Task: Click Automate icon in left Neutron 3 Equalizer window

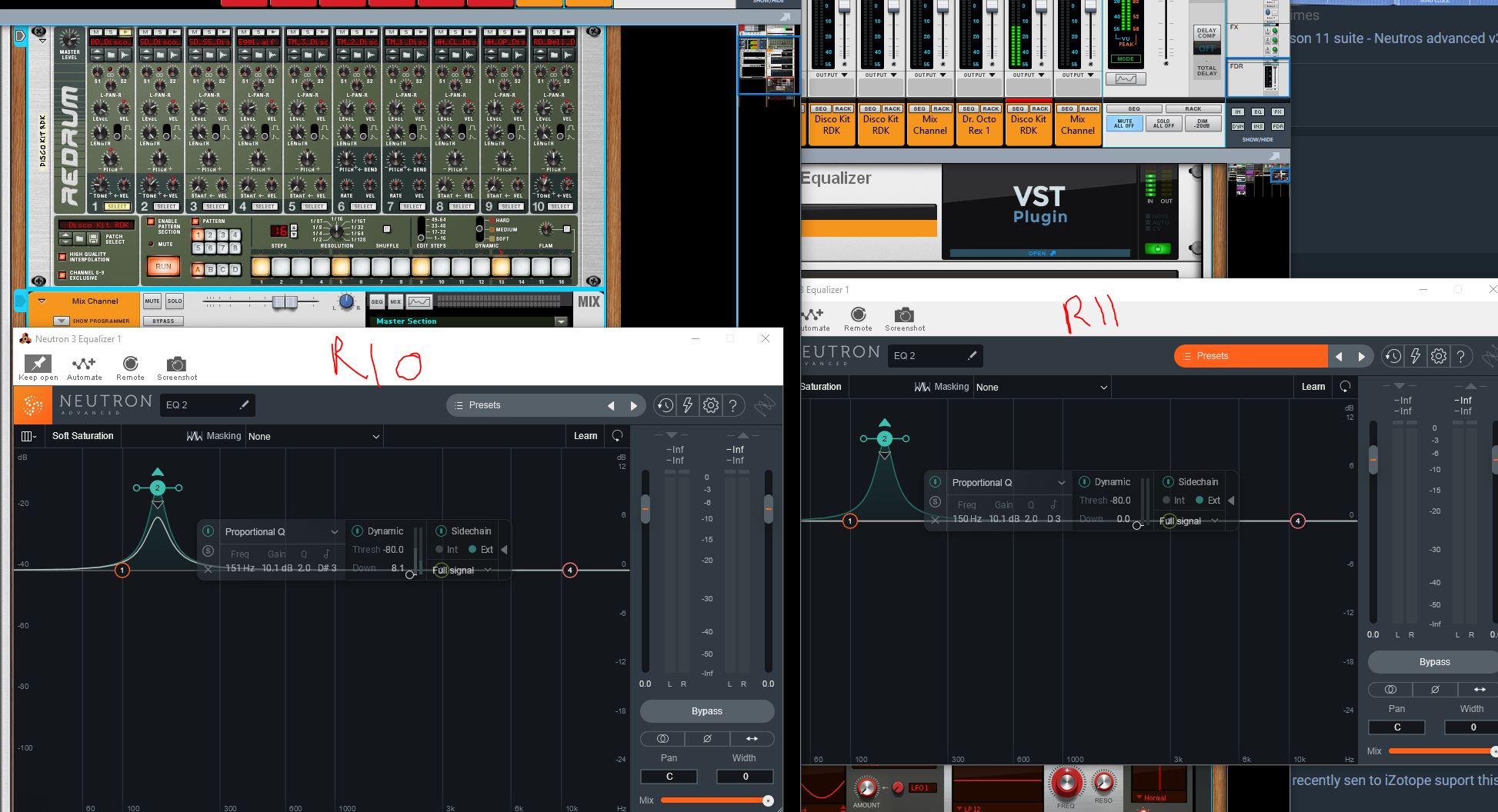Action: coord(83,363)
